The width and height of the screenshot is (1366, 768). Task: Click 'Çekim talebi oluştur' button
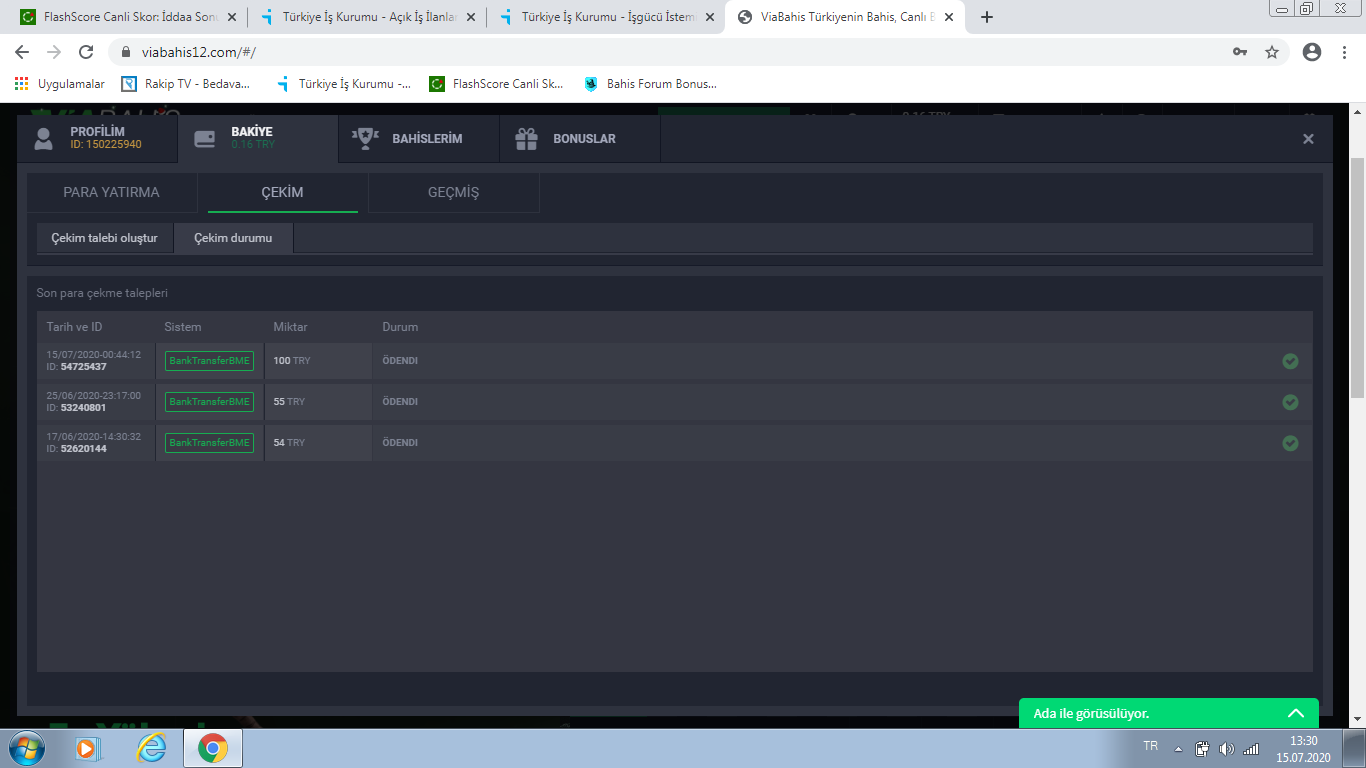point(104,238)
